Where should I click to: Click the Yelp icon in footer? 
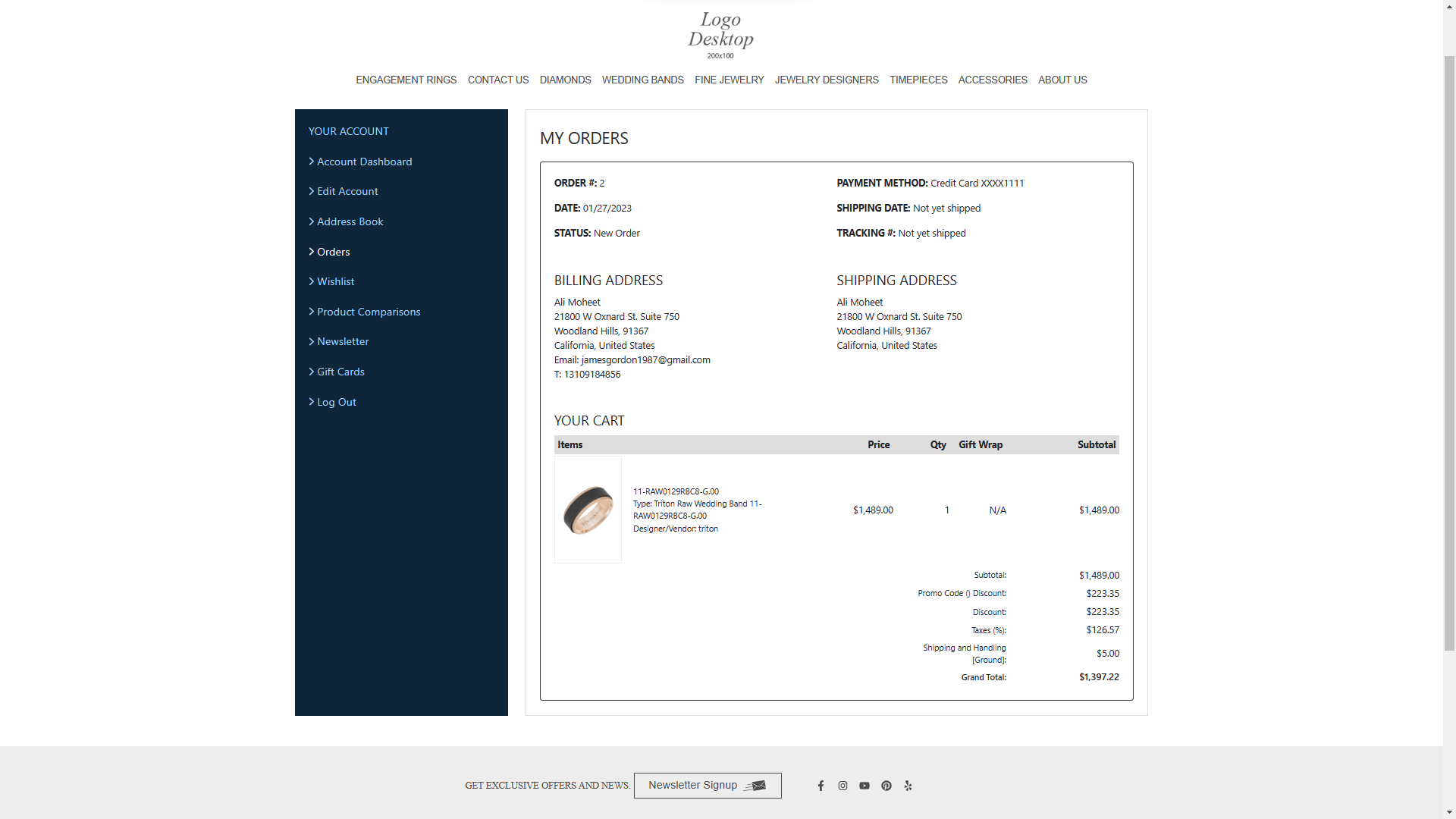pos(908,786)
